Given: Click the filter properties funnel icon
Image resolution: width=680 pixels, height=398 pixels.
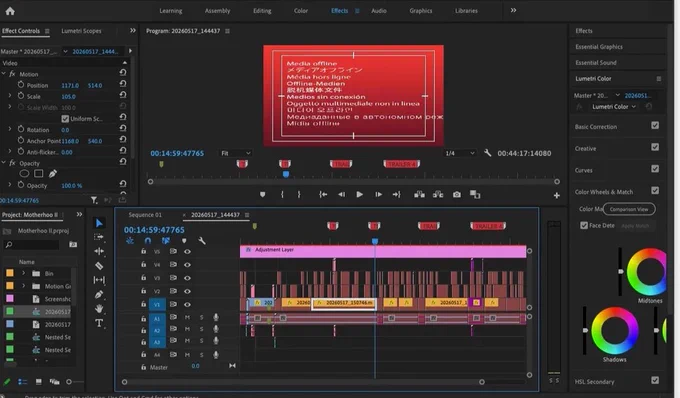Looking at the screenshot, I should [94, 200].
